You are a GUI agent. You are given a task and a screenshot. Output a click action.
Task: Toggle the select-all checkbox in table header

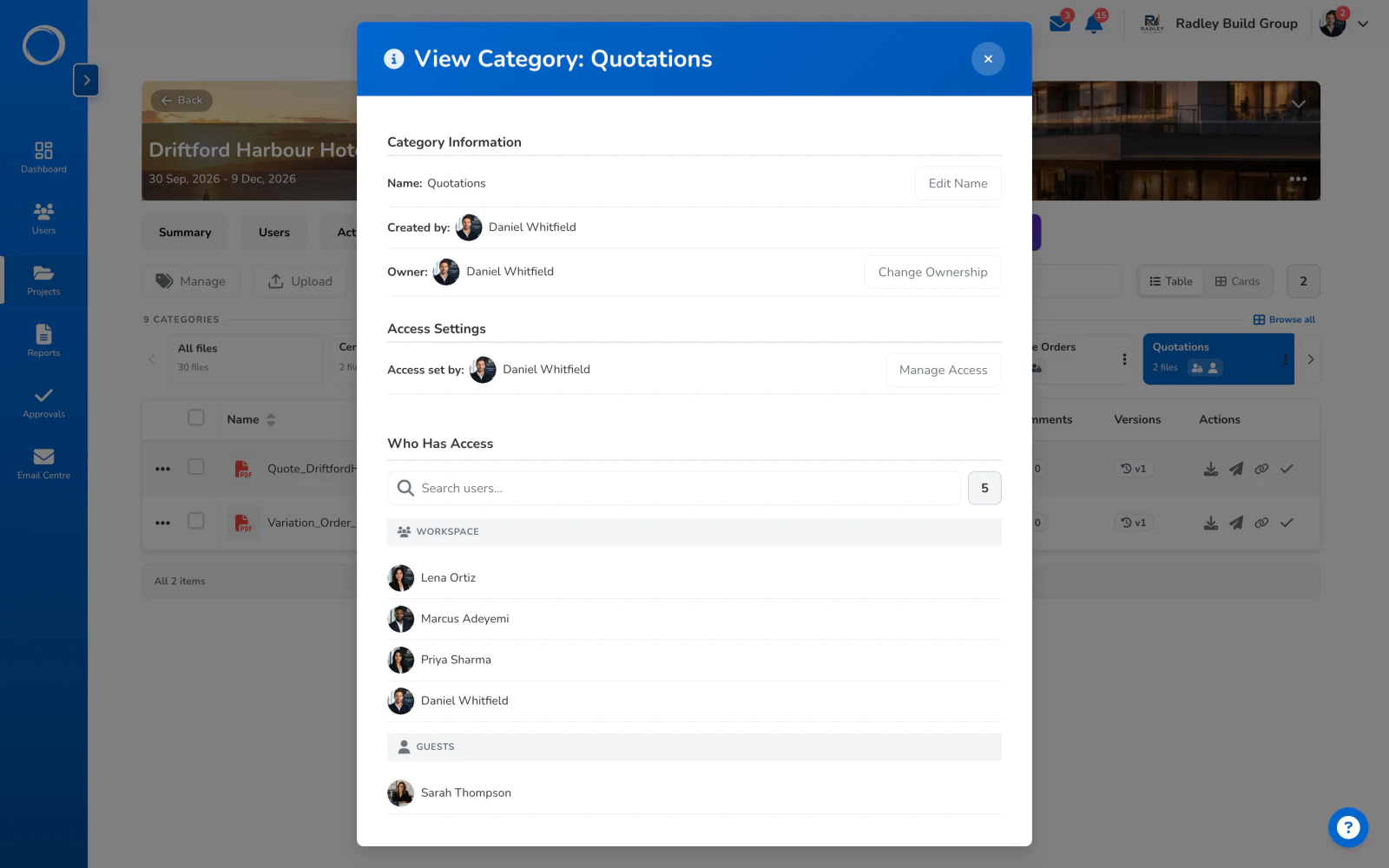[x=196, y=418]
